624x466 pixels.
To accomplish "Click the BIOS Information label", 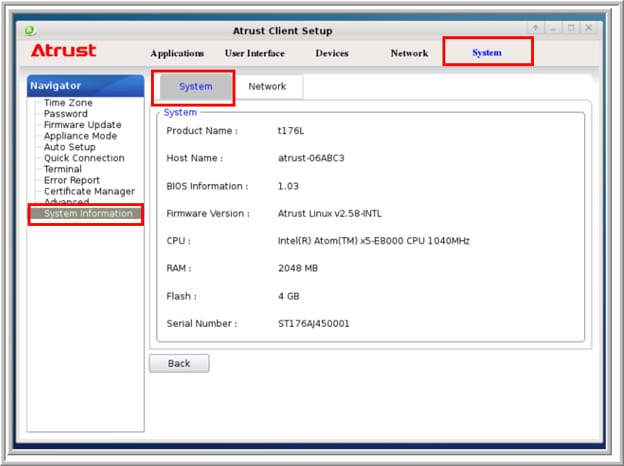I will (207, 186).
